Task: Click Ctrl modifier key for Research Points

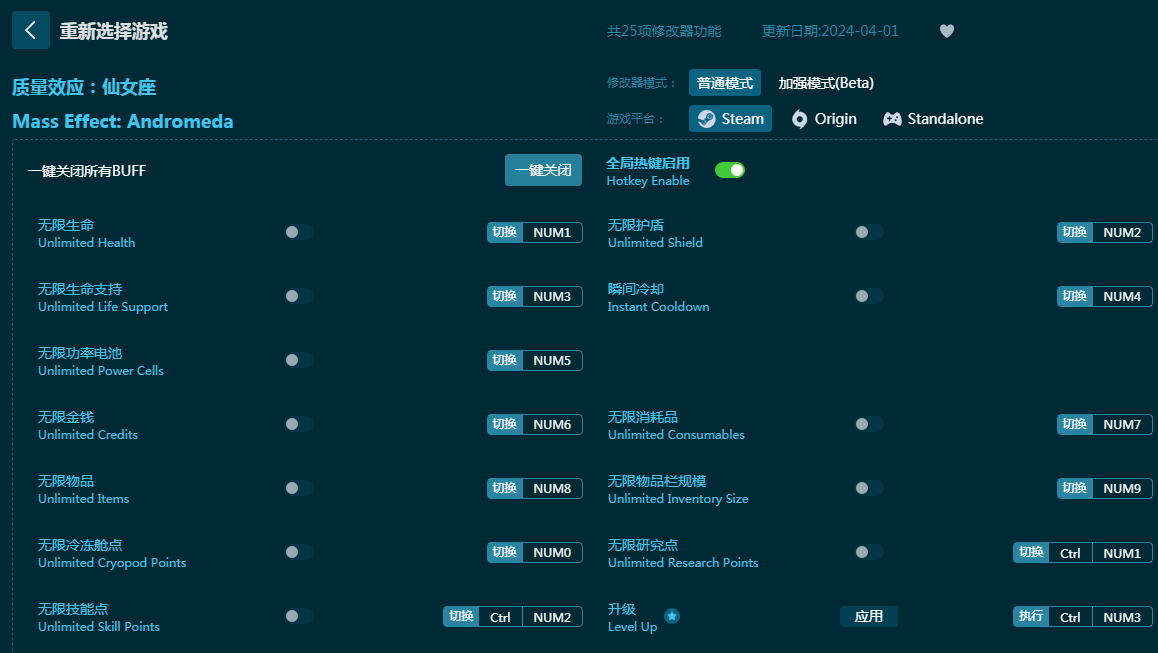Action: [1070, 553]
